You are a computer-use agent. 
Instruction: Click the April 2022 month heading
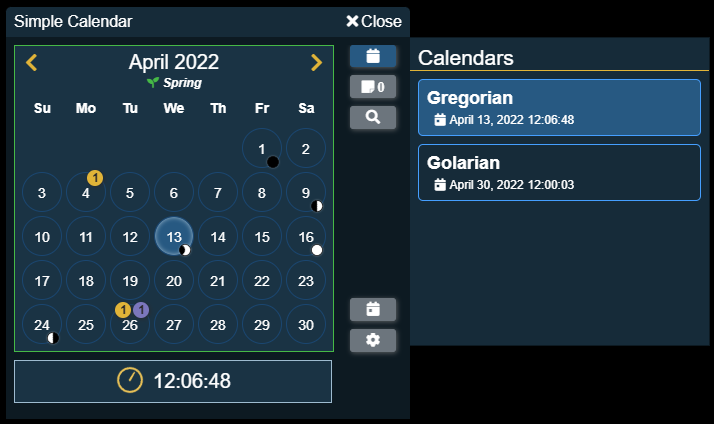pyautogui.click(x=174, y=62)
